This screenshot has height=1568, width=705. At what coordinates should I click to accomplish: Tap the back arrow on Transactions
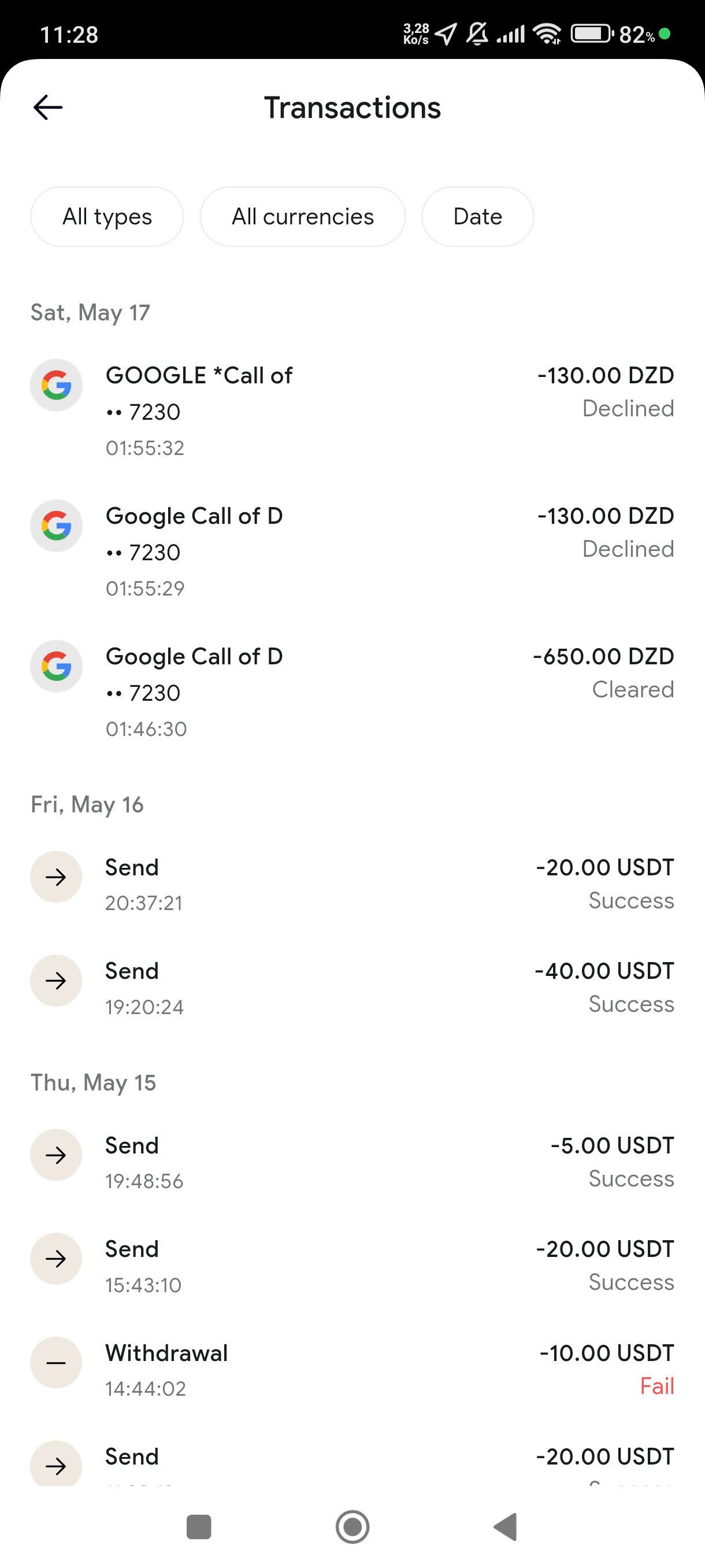click(48, 108)
